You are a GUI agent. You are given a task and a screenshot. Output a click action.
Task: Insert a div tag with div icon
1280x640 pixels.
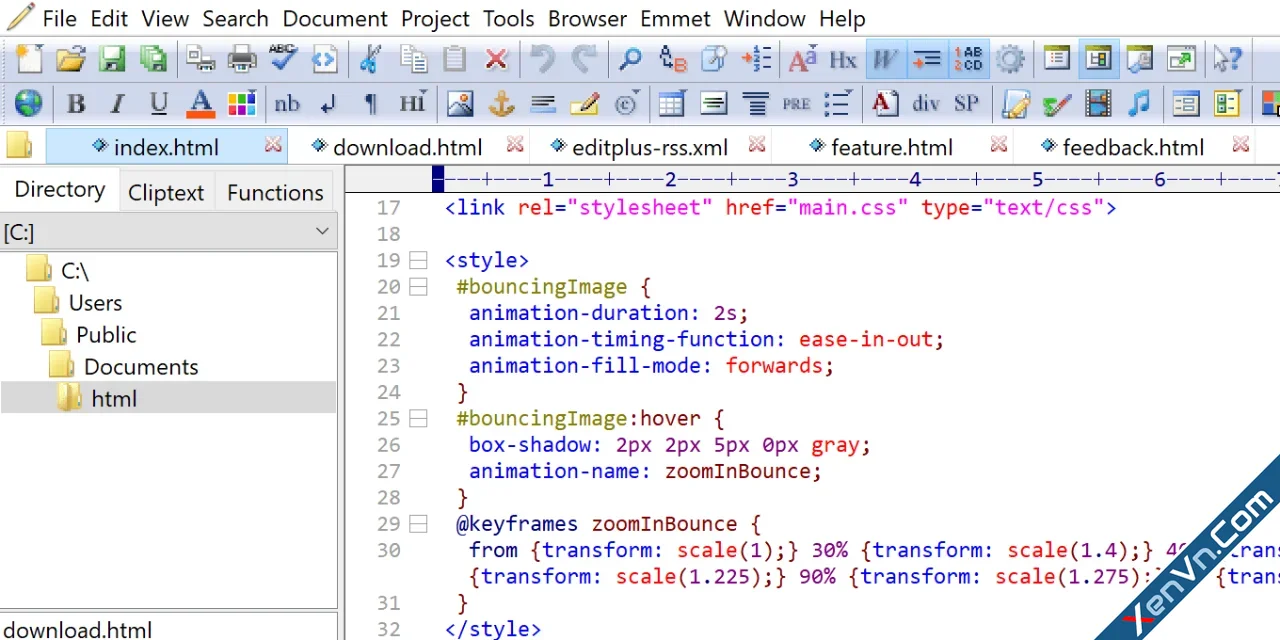926,103
